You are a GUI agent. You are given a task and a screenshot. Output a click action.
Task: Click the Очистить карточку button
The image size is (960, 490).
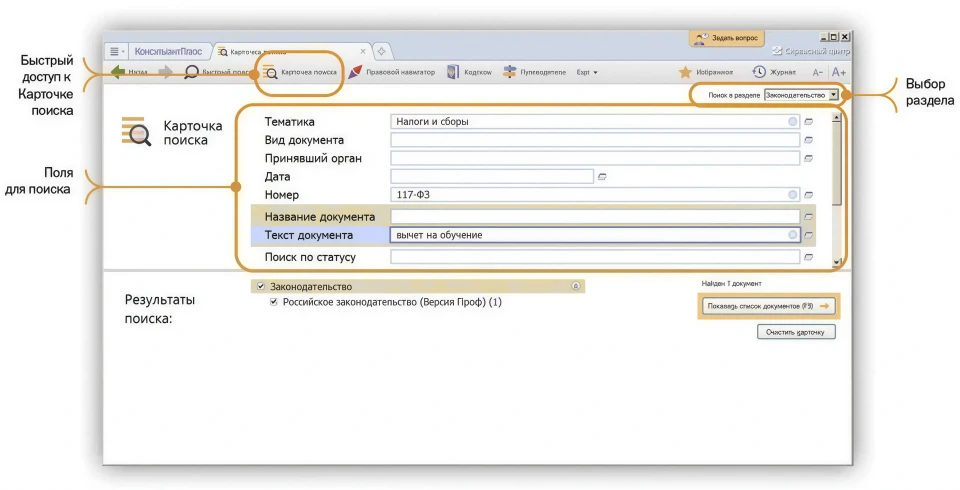click(796, 332)
